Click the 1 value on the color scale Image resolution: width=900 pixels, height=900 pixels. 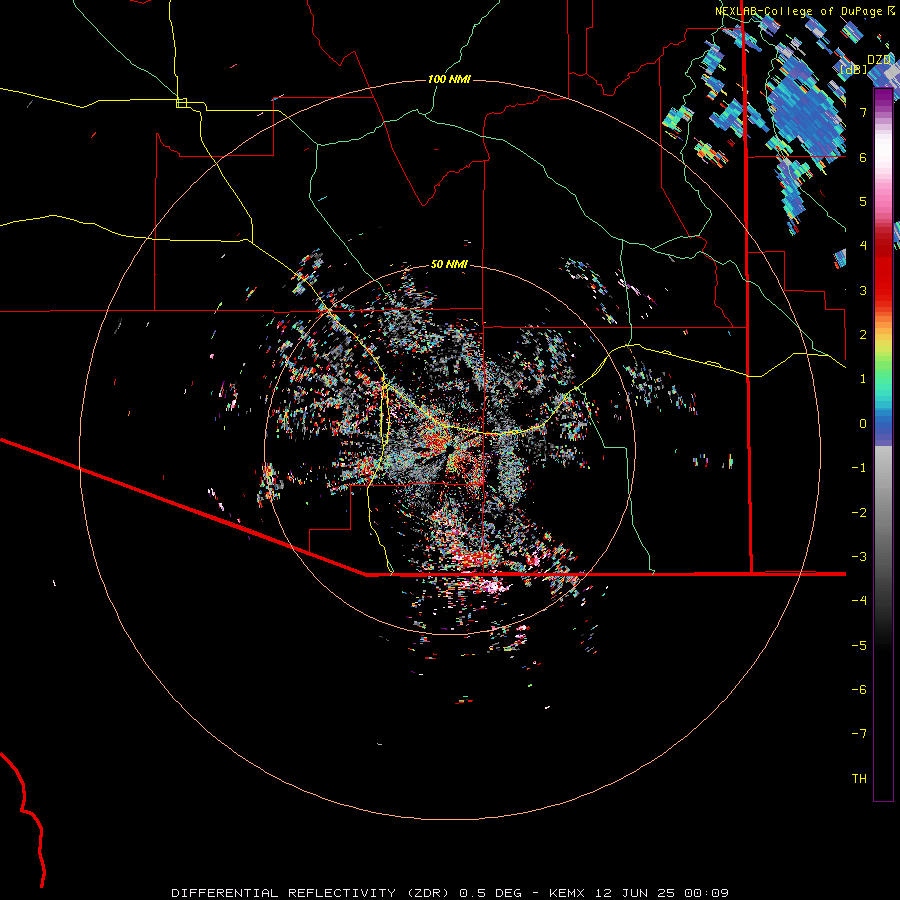pyautogui.click(x=863, y=379)
